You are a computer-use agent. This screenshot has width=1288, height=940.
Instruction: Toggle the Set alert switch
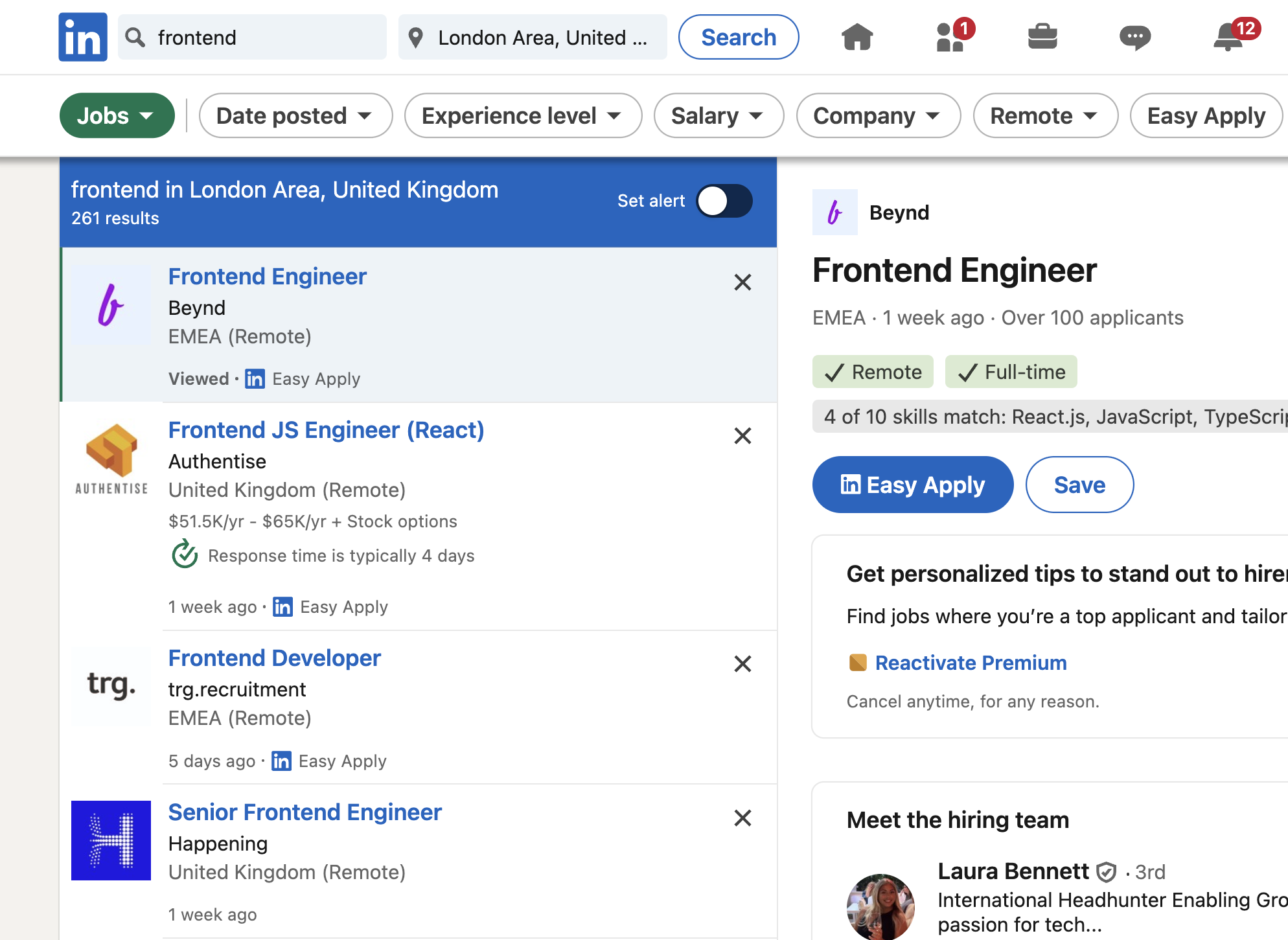pyautogui.click(x=724, y=201)
